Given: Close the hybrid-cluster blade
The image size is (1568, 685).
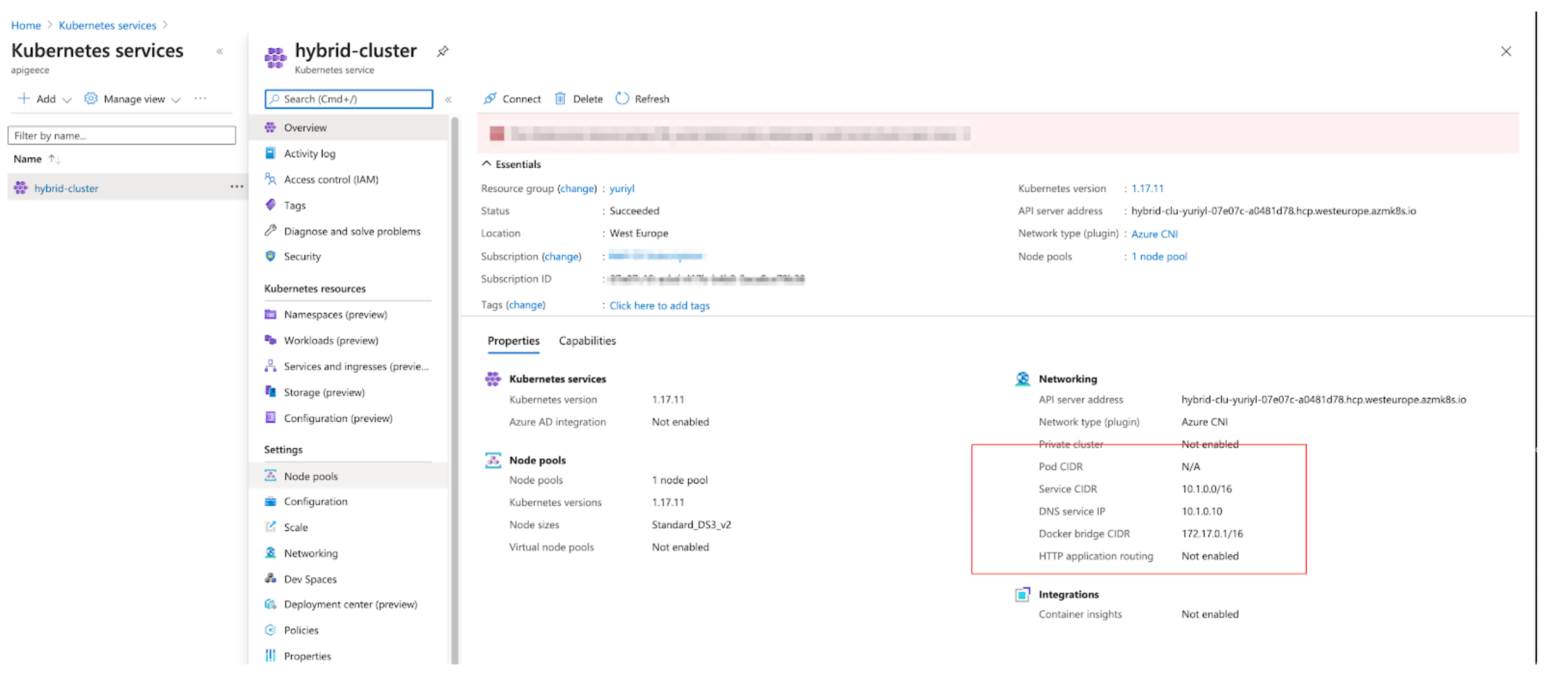Looking at the screenshot, I should [1506, 51].
